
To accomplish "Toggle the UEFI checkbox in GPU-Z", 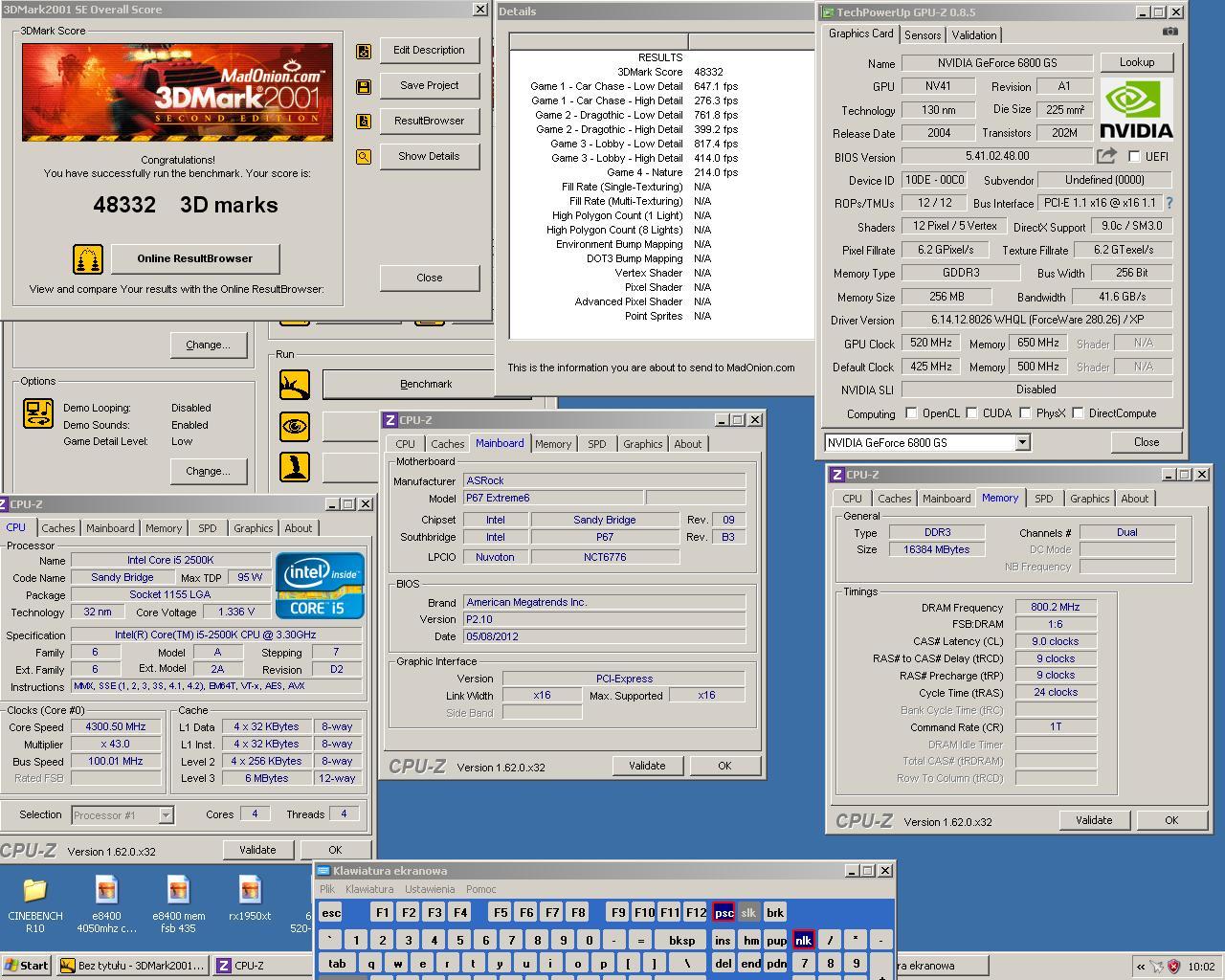I will pyautogui.click(x=1134, y=156).
